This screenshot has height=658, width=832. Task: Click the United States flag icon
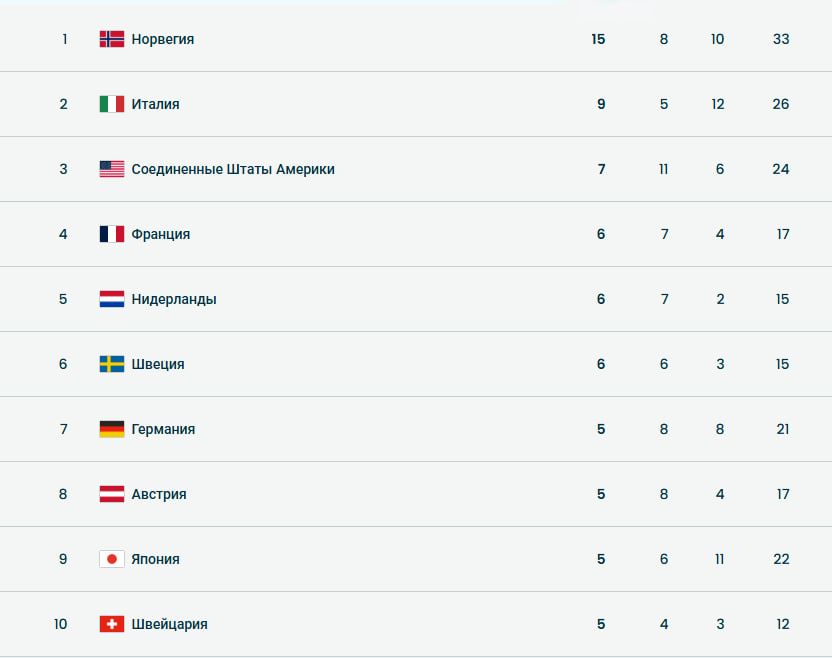pyautogui.click(x=112, y=169)
